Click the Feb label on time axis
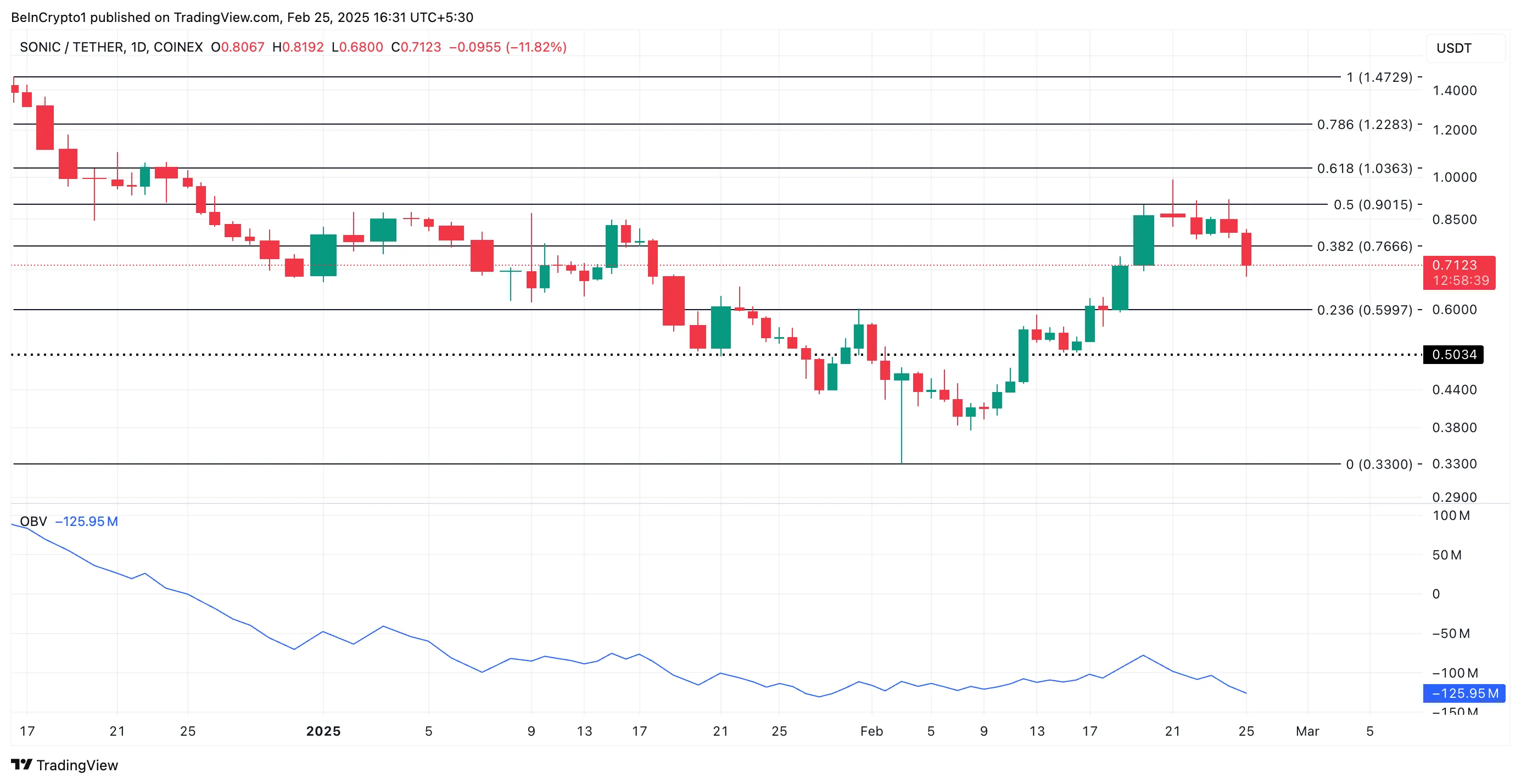1521x784 pixels. (871, 731)
